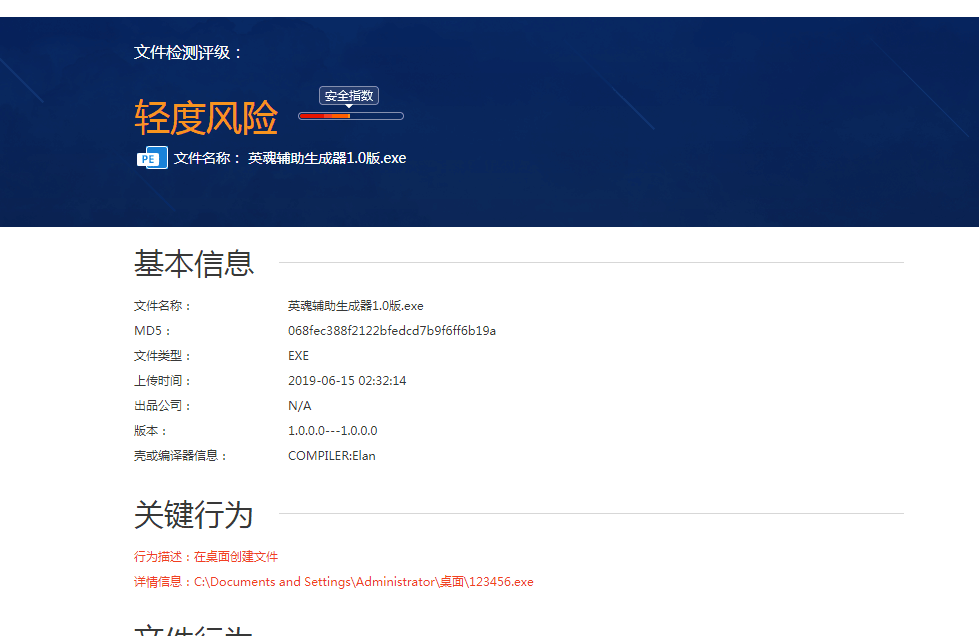Image resolution: width=979 pixels, height=636 pixels.
Task: Click the partially visible 文件行为 heading
Action: (x=194, y=628)
